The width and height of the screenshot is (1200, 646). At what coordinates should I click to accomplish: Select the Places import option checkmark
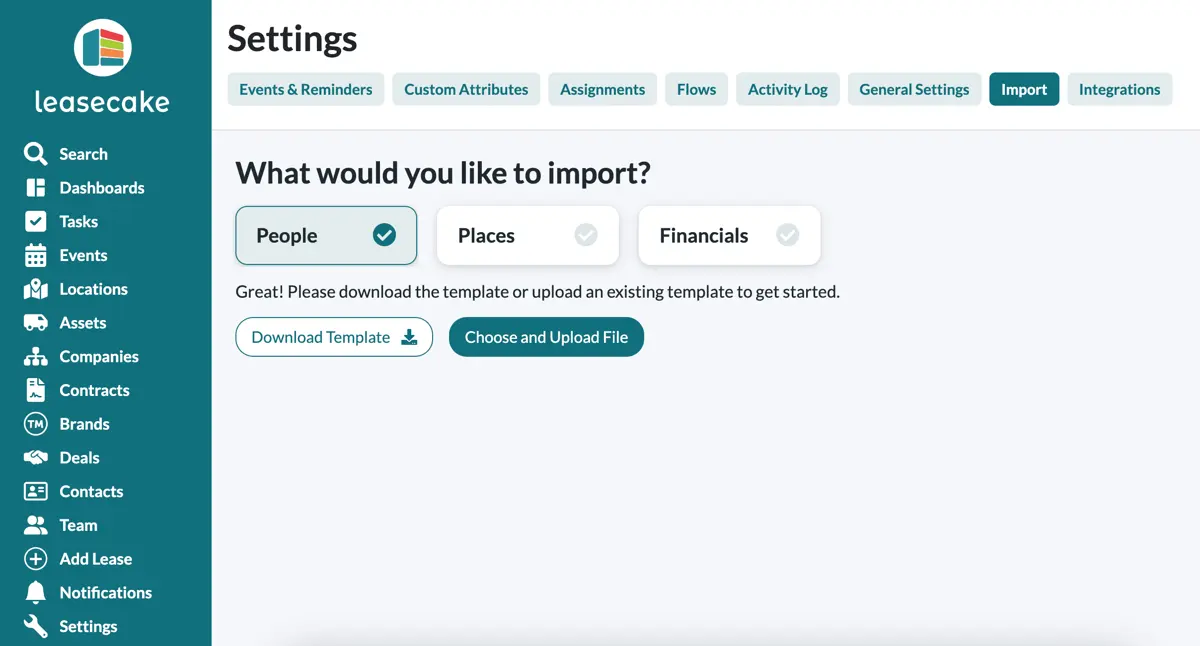pos(586,235)
